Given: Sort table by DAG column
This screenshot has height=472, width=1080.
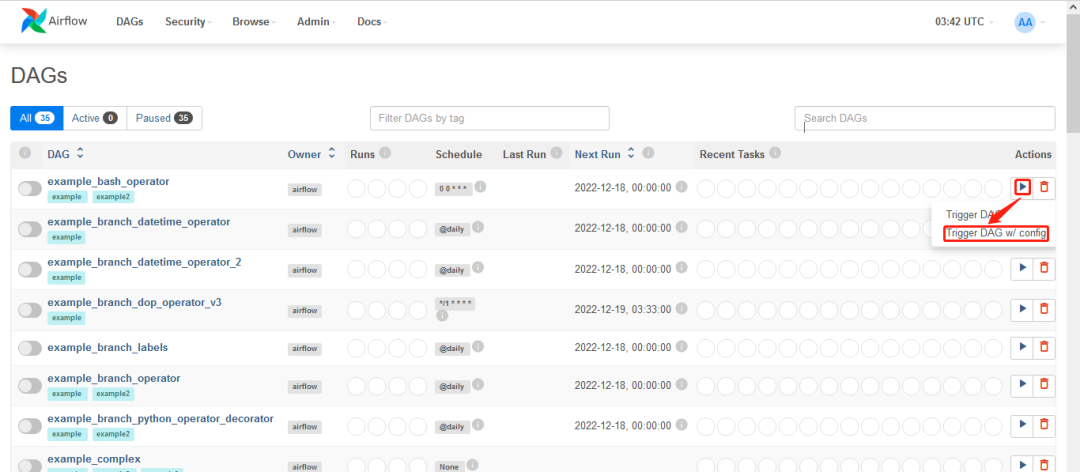Looking at the screenshot, I should (66, 154).
